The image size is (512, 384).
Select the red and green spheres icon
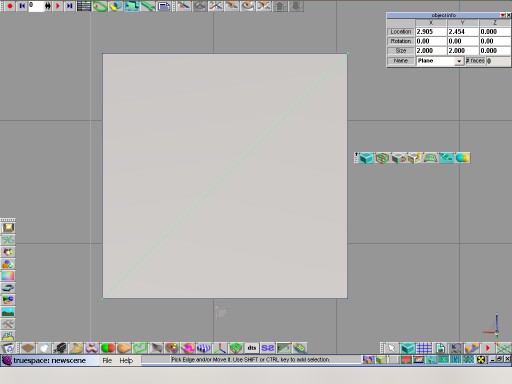coord(108,348)
